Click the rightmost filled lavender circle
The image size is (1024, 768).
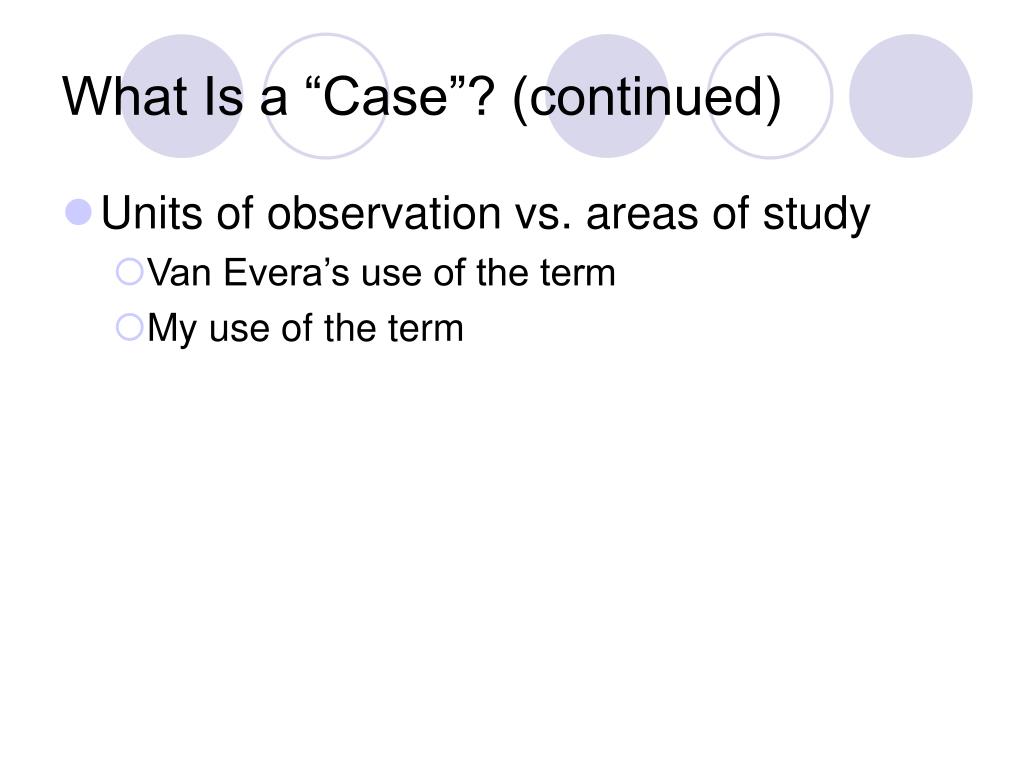[910, 96]
